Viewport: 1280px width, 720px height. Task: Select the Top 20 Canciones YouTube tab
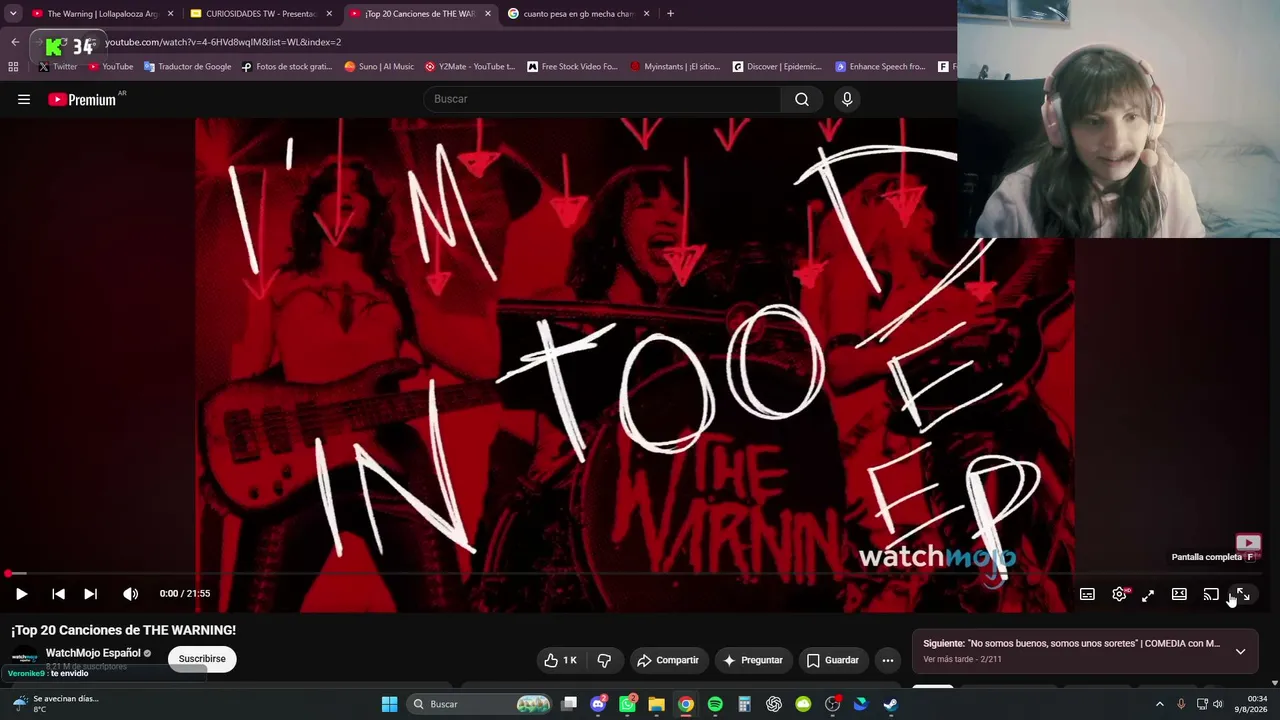point(420,14)
